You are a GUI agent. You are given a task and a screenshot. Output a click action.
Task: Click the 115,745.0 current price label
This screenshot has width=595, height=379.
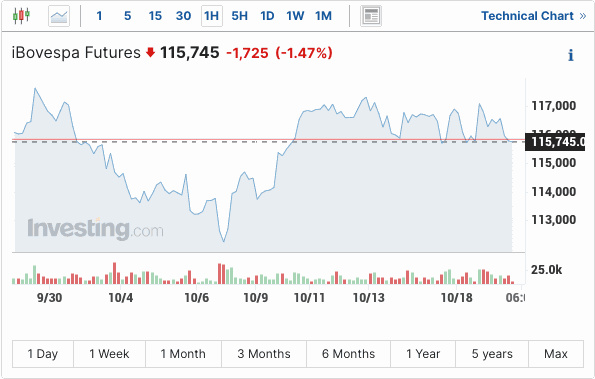(555, 142)
